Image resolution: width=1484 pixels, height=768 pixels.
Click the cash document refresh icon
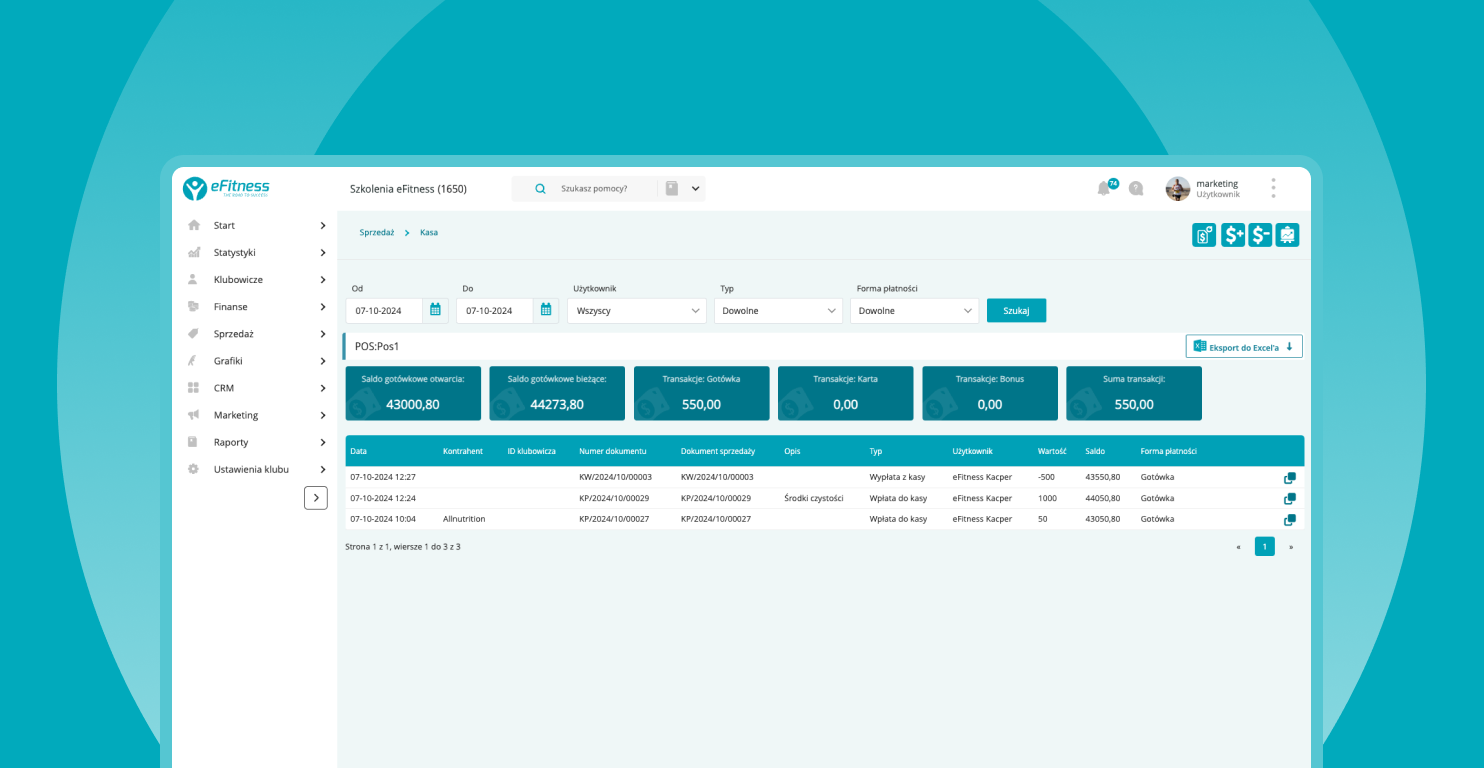1204,235
